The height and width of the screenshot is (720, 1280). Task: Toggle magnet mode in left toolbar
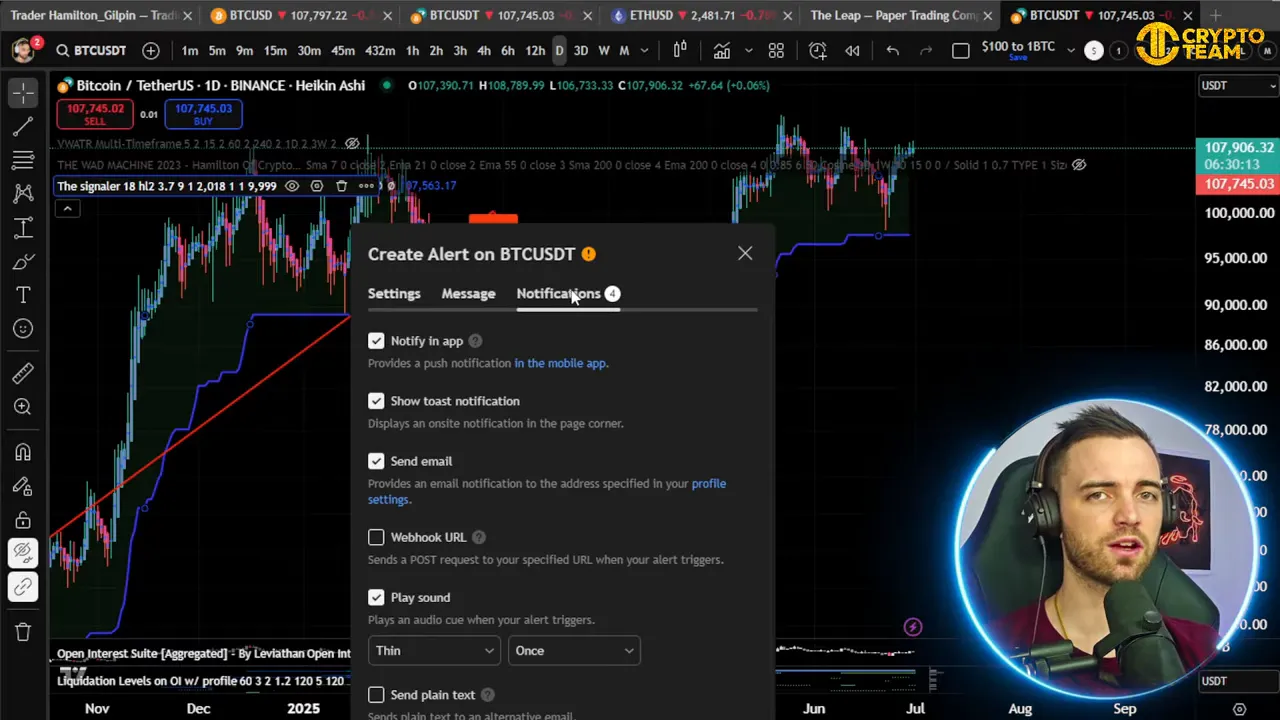click(23, 452)
